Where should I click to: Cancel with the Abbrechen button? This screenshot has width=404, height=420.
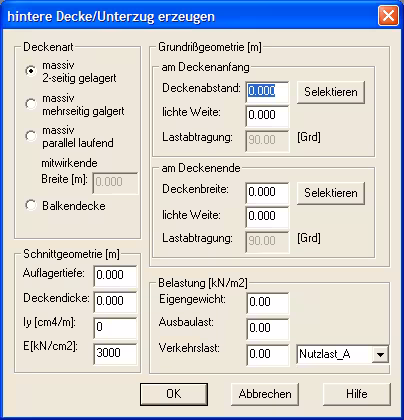(265, 394)
